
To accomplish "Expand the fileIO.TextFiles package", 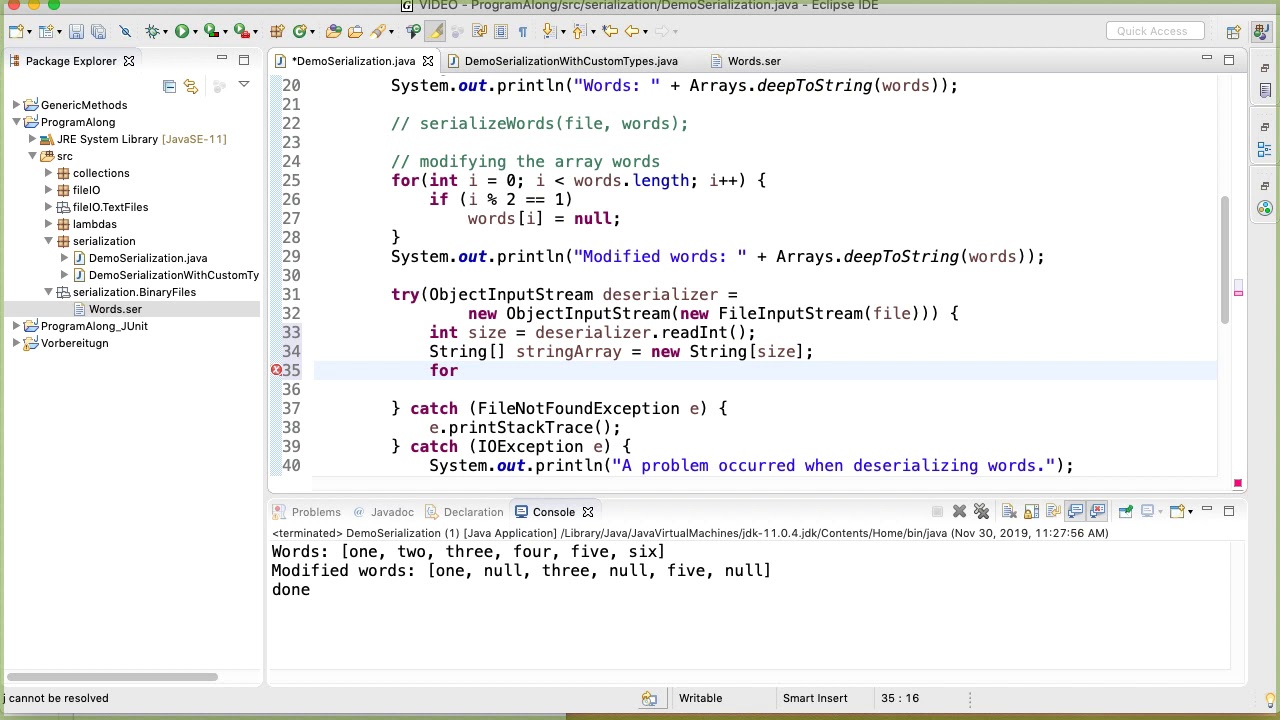I will click(48, 207).
